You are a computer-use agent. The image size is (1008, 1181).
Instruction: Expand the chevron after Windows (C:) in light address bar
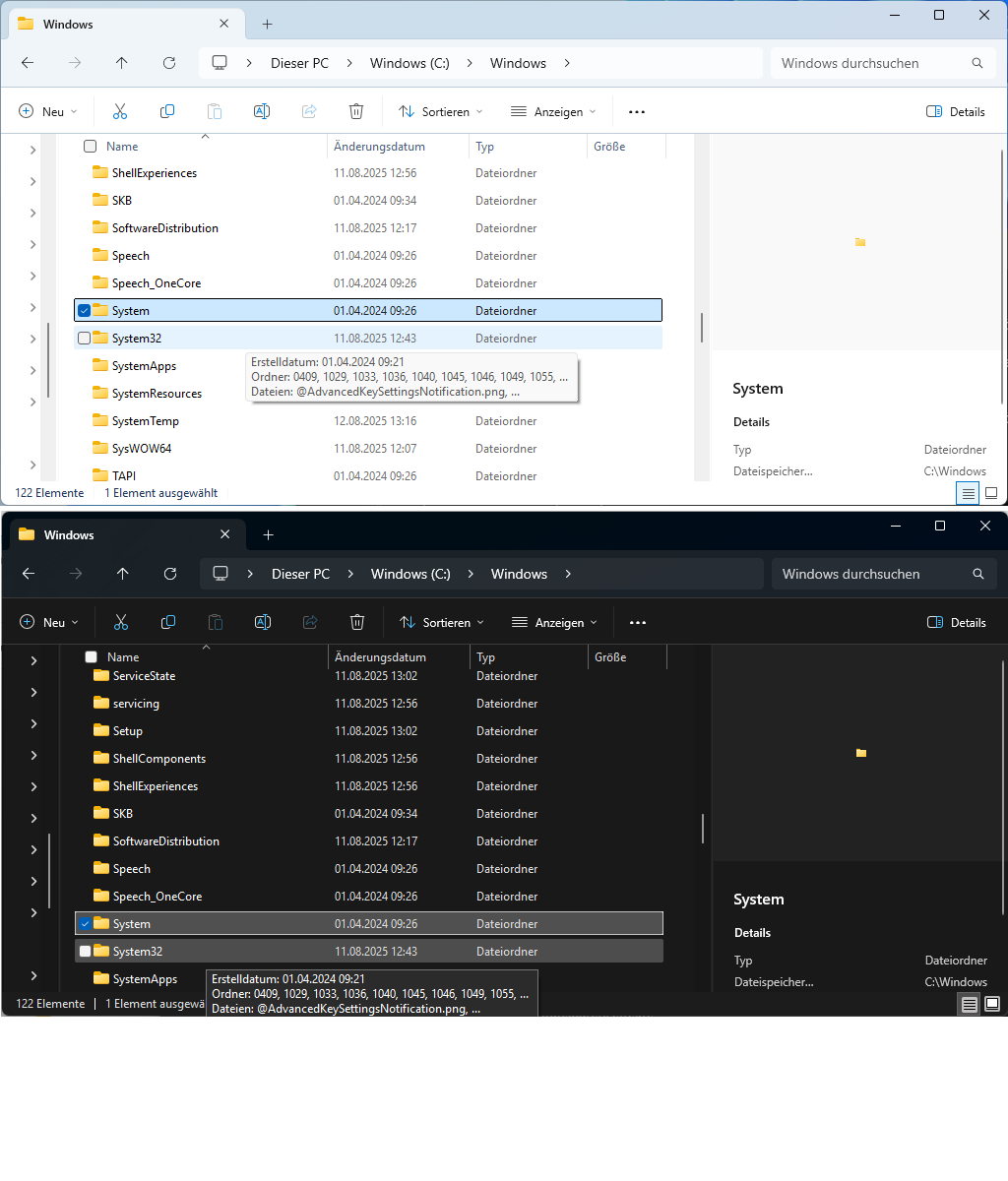470,63
